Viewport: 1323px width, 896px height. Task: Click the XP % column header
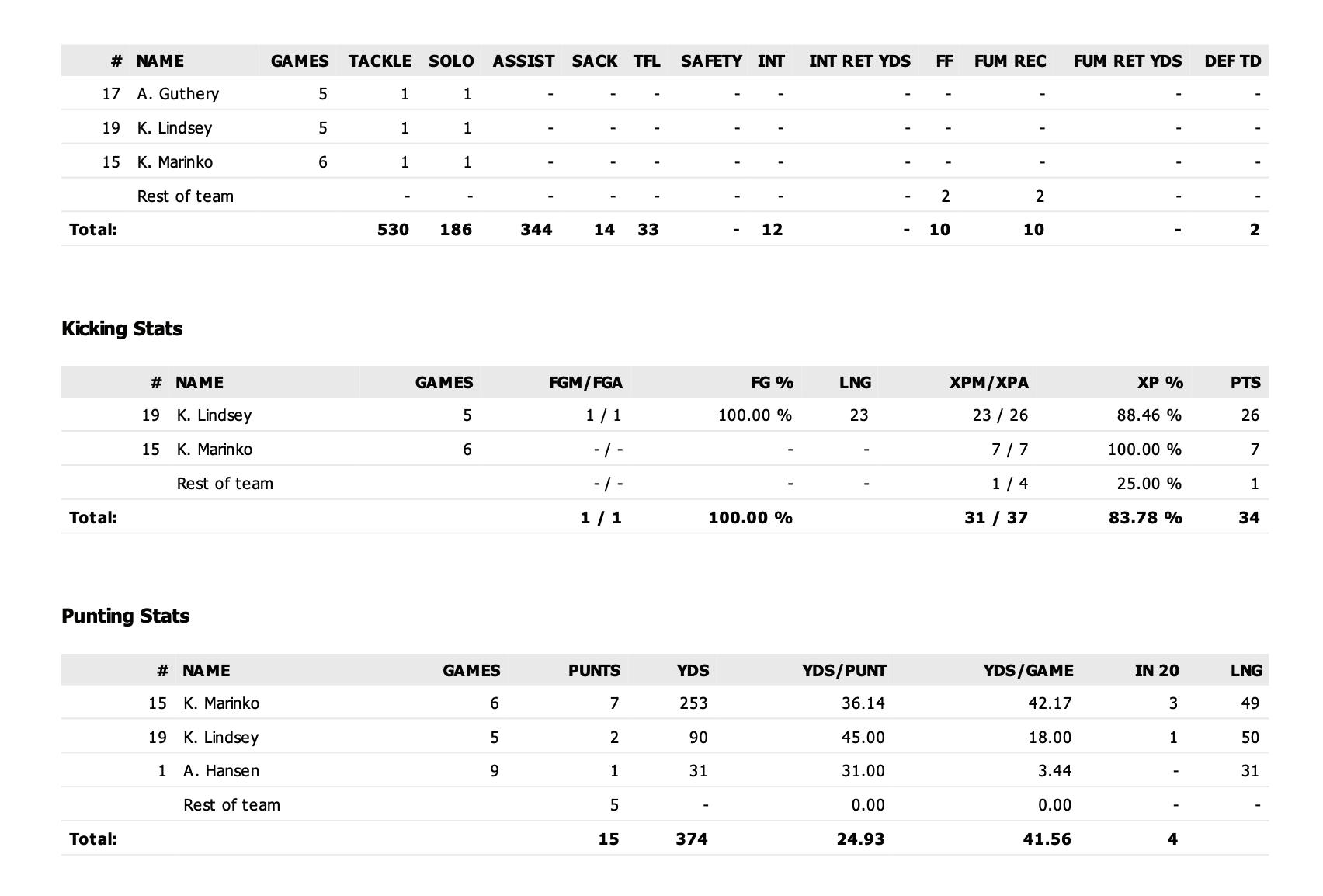tap(1160, 383)
